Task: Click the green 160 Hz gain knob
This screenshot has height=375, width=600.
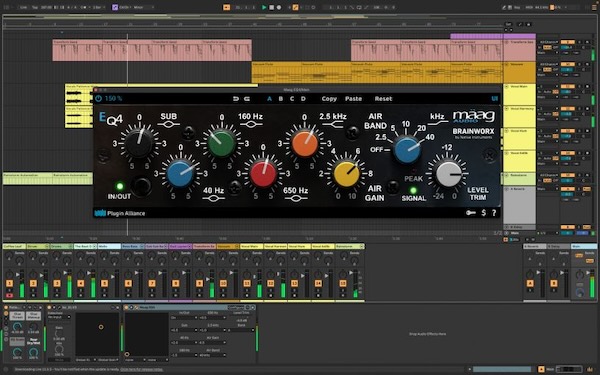Action: tap(222, 143)
